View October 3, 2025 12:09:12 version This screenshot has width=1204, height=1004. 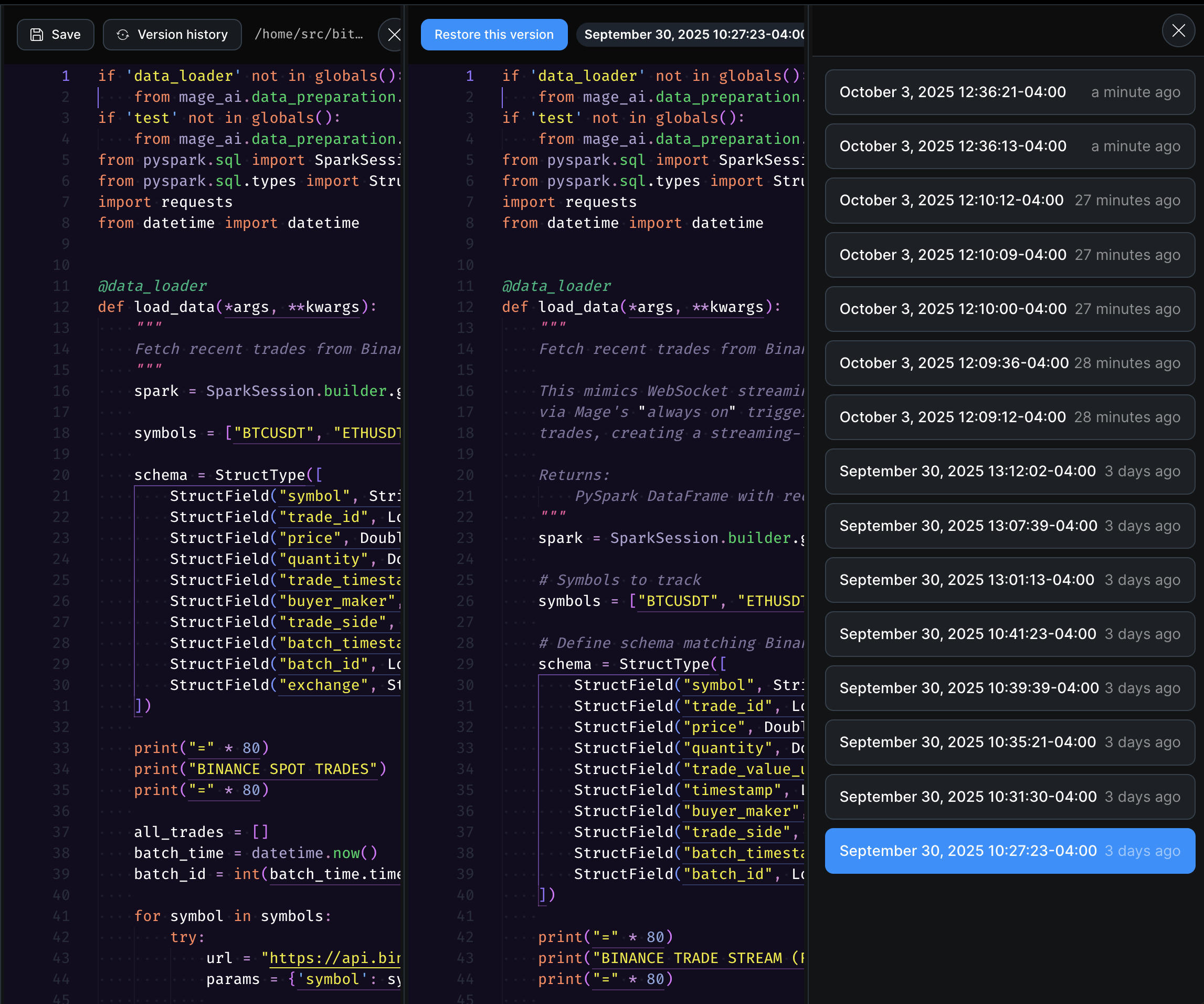point(1009,417)
